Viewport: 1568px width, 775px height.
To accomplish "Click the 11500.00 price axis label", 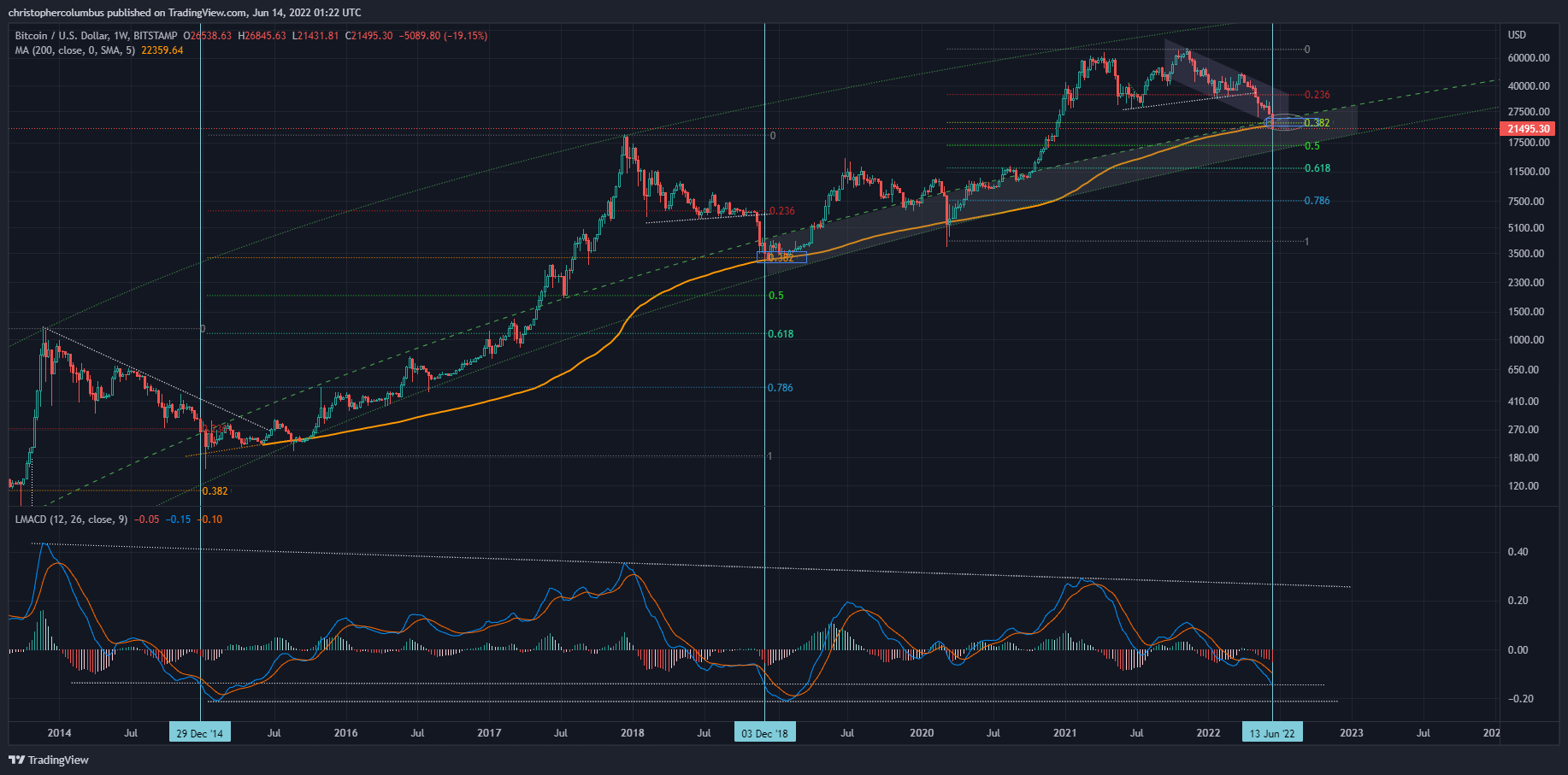I will pyautogui.click(x=1529, y=172).
